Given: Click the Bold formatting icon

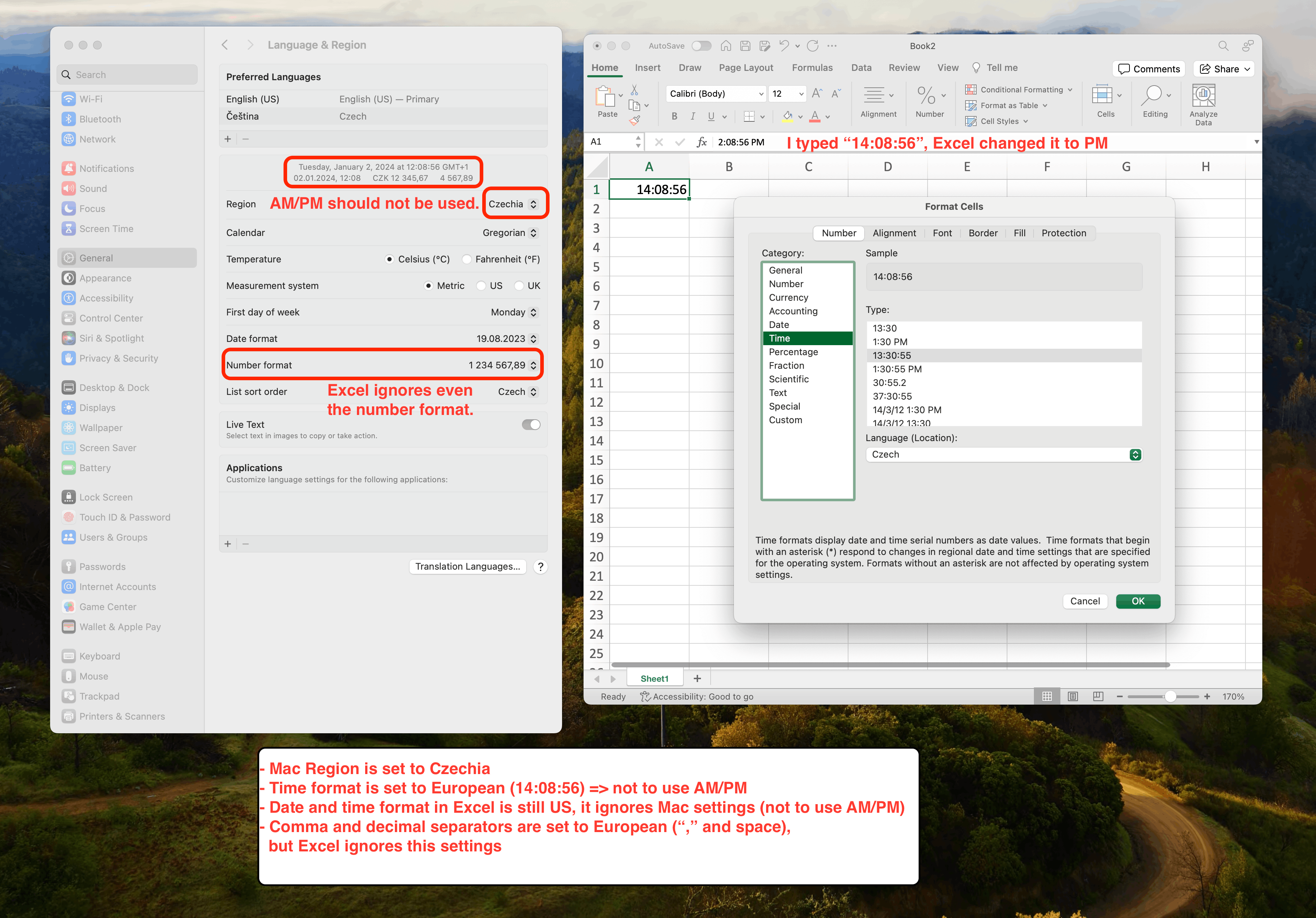Looking at the screenshot, I should pos(674,116).
